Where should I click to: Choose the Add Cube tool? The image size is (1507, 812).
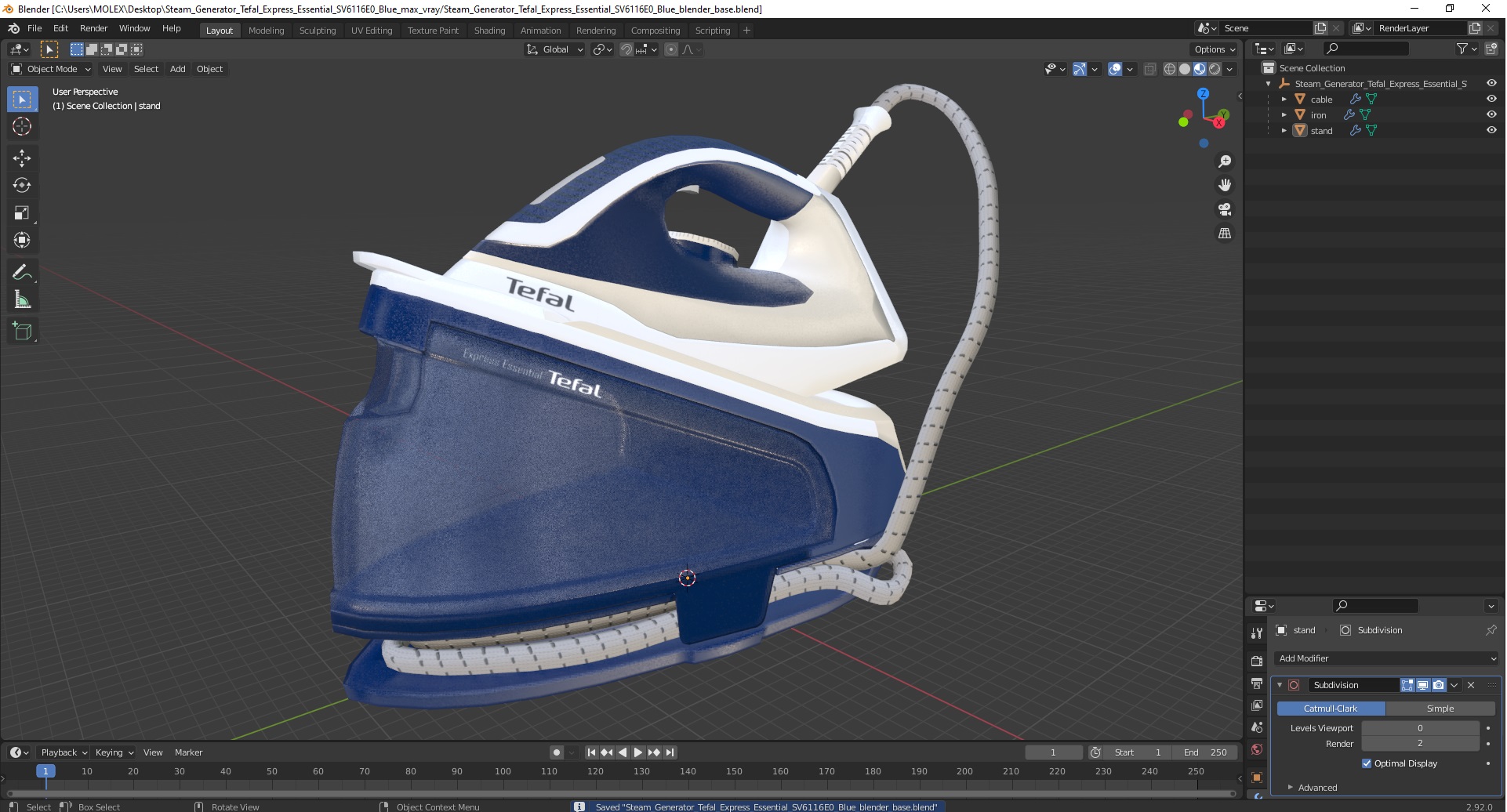point(22,332)
